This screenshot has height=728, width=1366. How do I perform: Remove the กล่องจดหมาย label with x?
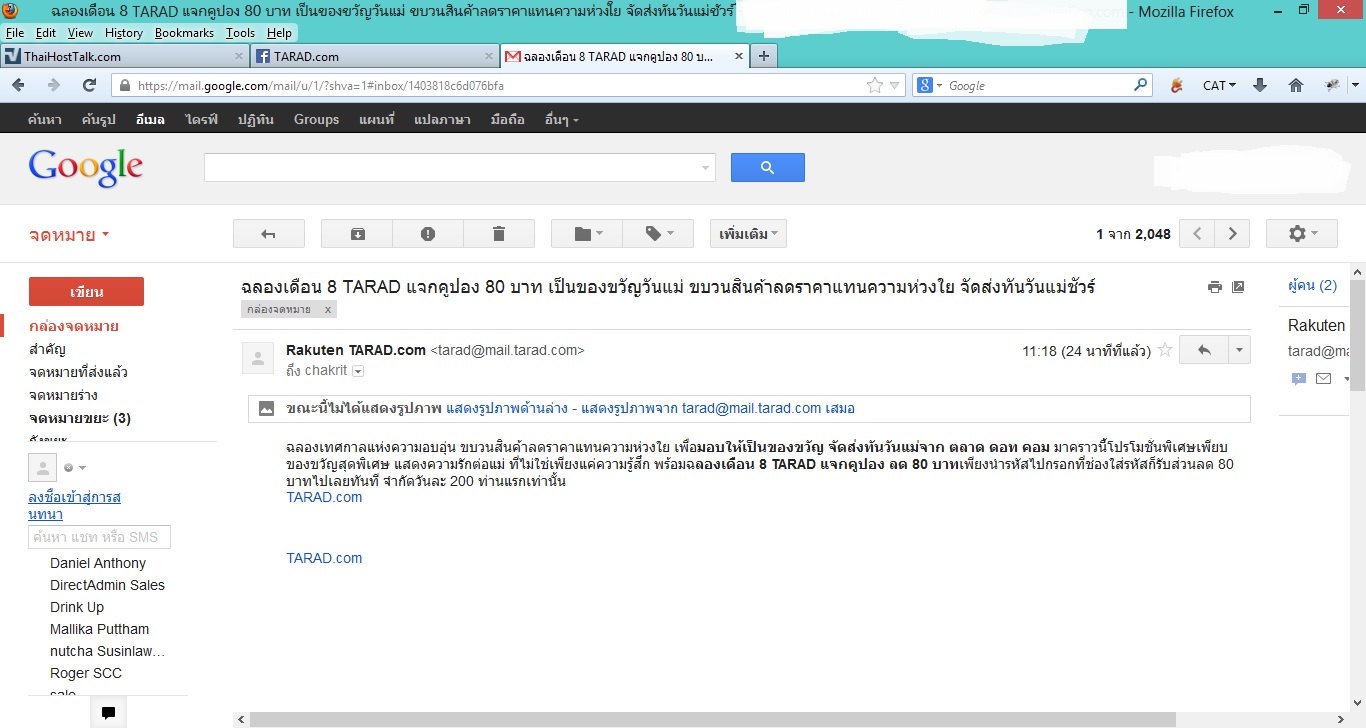[328, 310]
